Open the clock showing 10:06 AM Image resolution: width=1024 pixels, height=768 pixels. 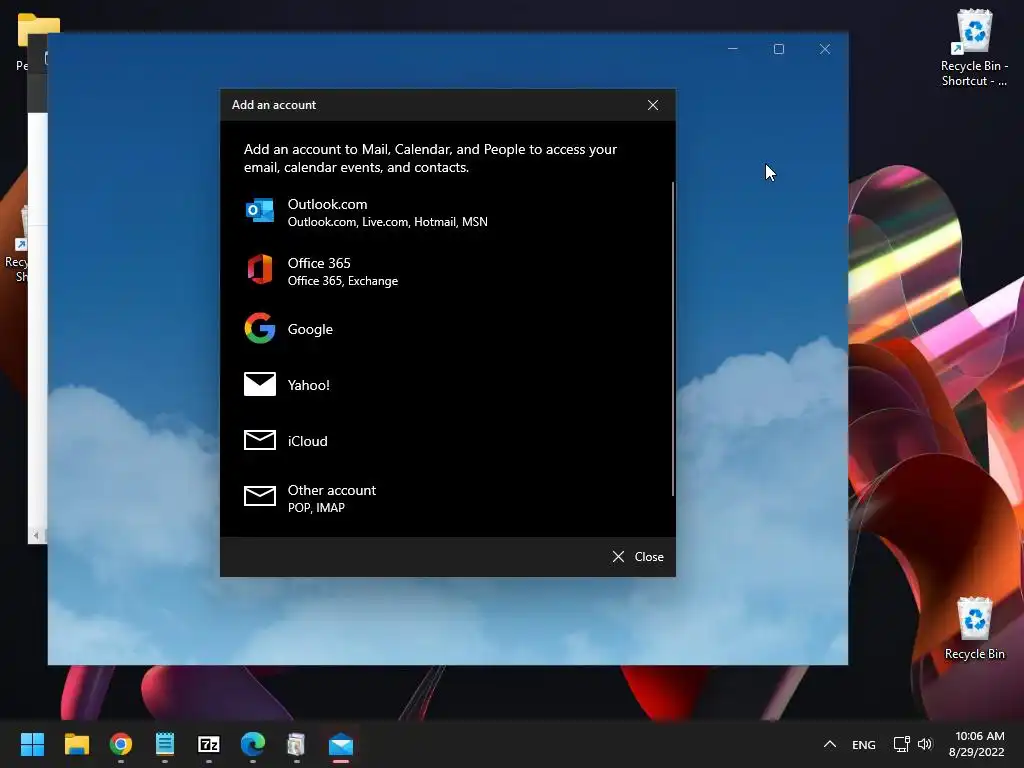pyautogui.click(x=977, y=744)
